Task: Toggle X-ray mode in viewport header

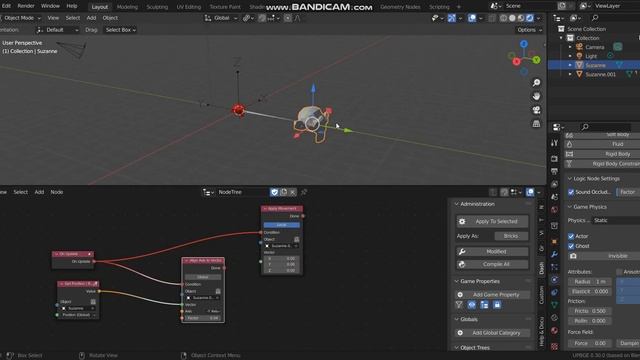Action: point(492,18)
